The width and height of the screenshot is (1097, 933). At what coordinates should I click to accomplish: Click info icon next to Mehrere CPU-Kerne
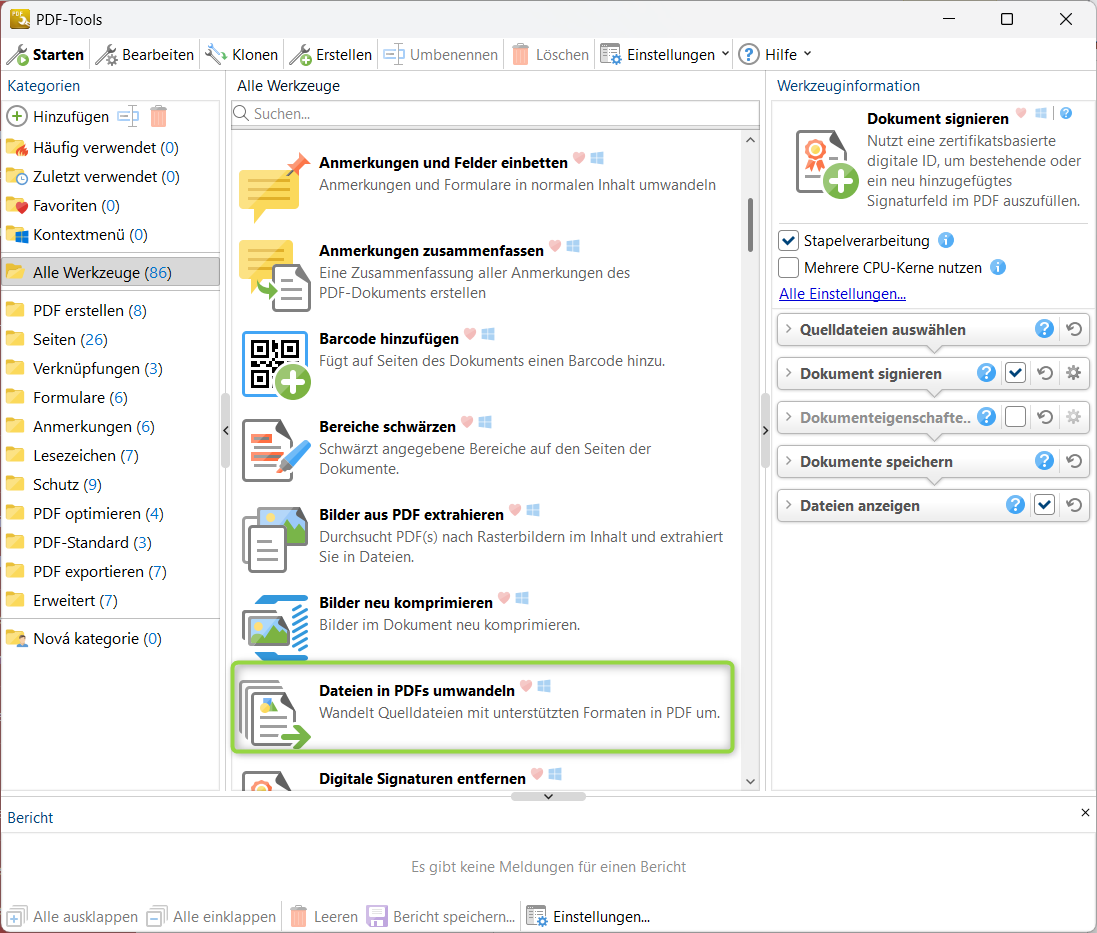(998, 267)
